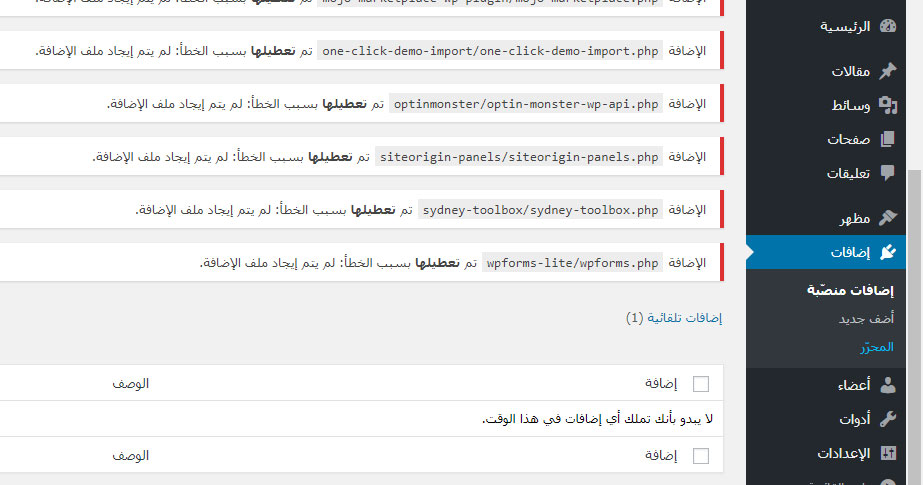Image resolution: width=923 pixels, height=485 pixels.
Task: Click the Plugins (إضافات) plug icon
Action: point(888,252)
